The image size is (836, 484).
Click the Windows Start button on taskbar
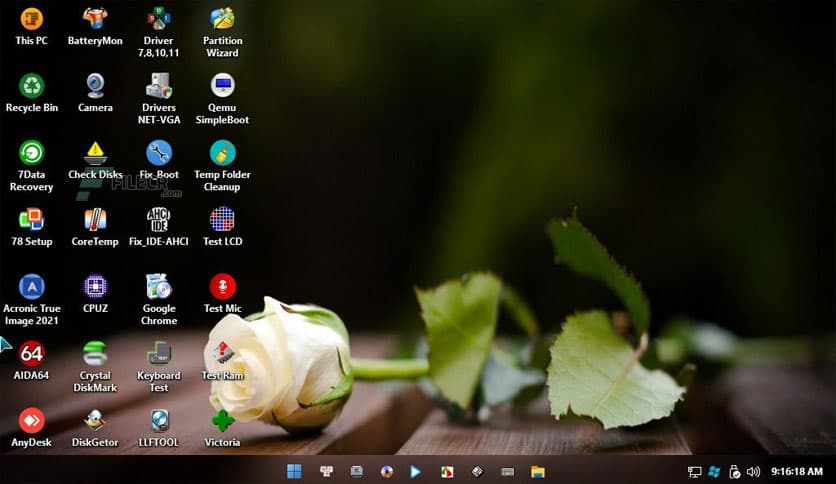(294, 471)
